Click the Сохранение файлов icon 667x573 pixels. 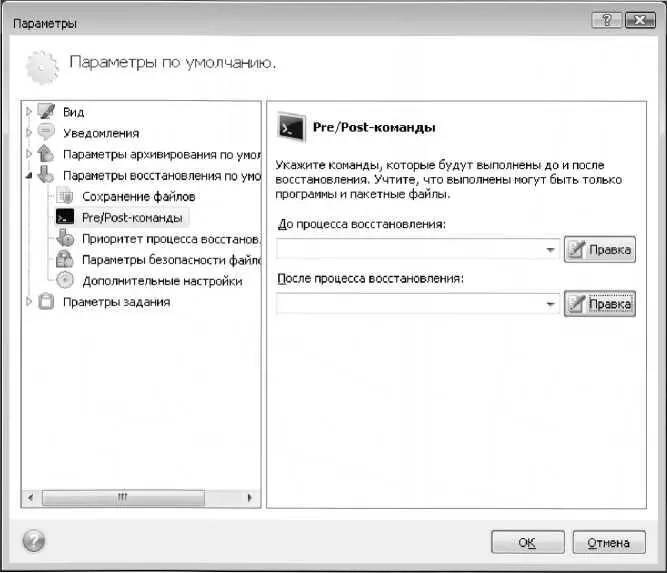click(x=66, y=196)
